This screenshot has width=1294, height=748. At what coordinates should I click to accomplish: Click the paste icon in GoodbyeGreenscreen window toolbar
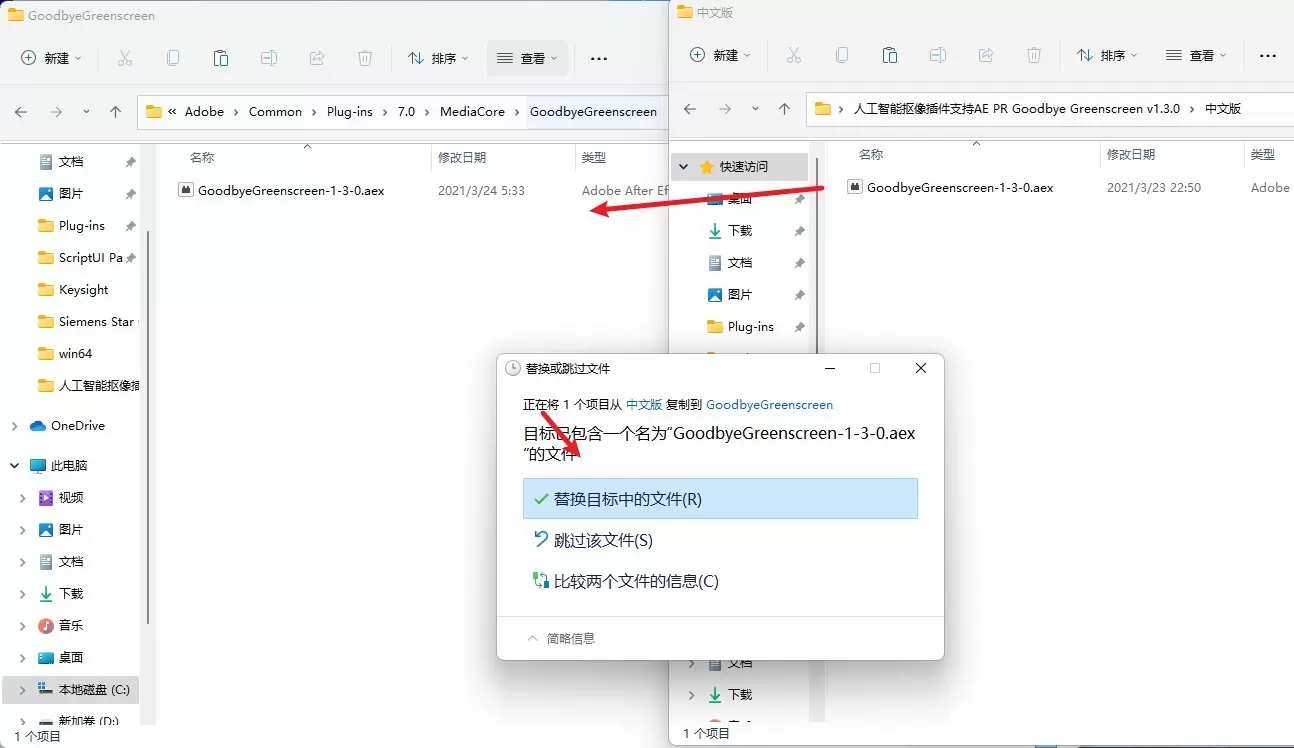click(x=221, y=59)
